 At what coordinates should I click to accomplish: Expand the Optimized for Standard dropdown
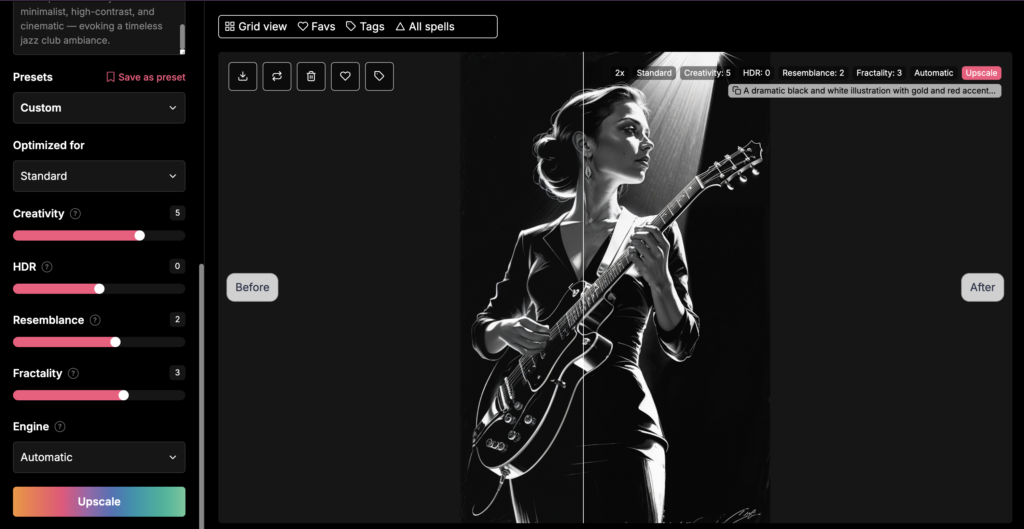[99, 176]
